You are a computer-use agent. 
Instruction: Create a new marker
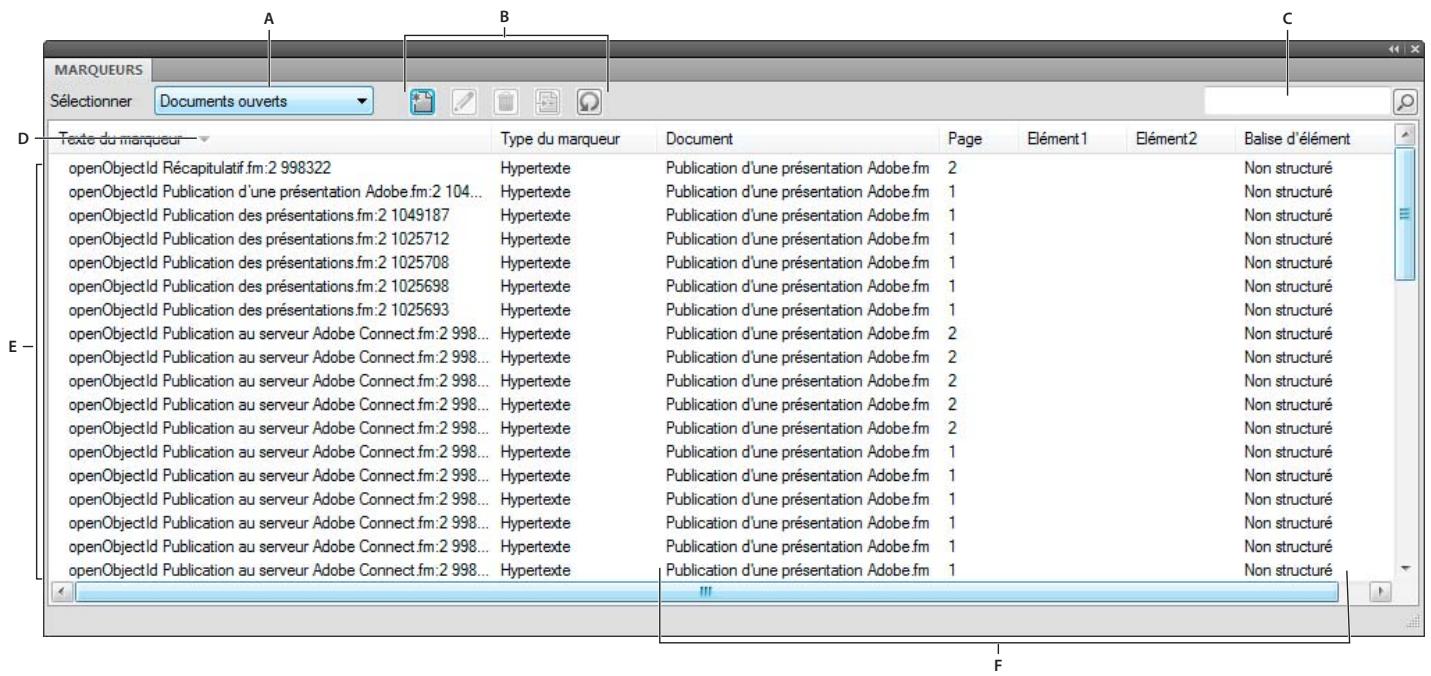click(423, 99)
